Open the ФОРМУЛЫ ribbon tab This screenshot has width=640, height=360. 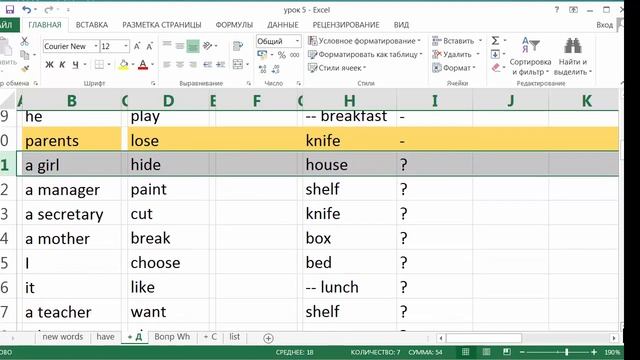tap(234, 25)
